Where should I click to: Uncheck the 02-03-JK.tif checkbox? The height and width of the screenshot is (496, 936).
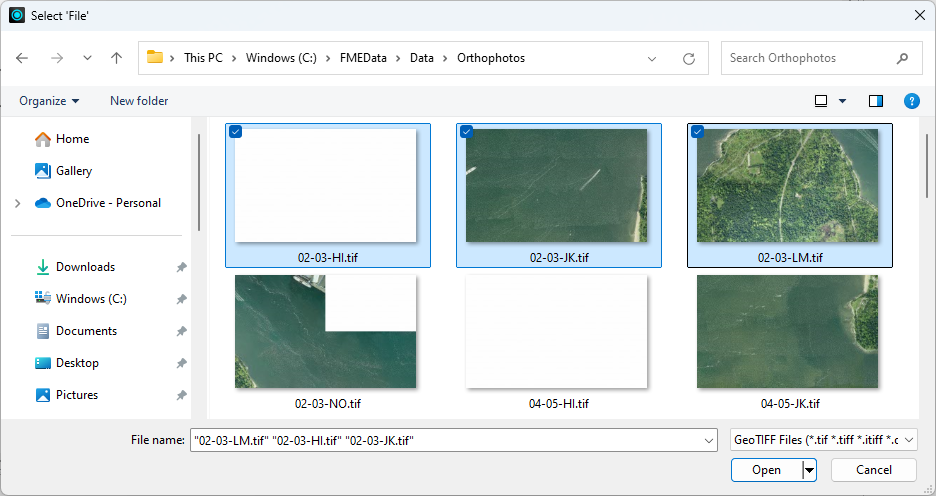tap(466, 131)
